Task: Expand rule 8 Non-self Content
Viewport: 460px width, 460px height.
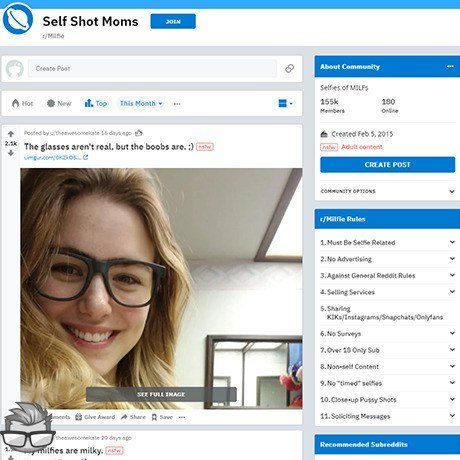Action: click(x=388, y=366)
